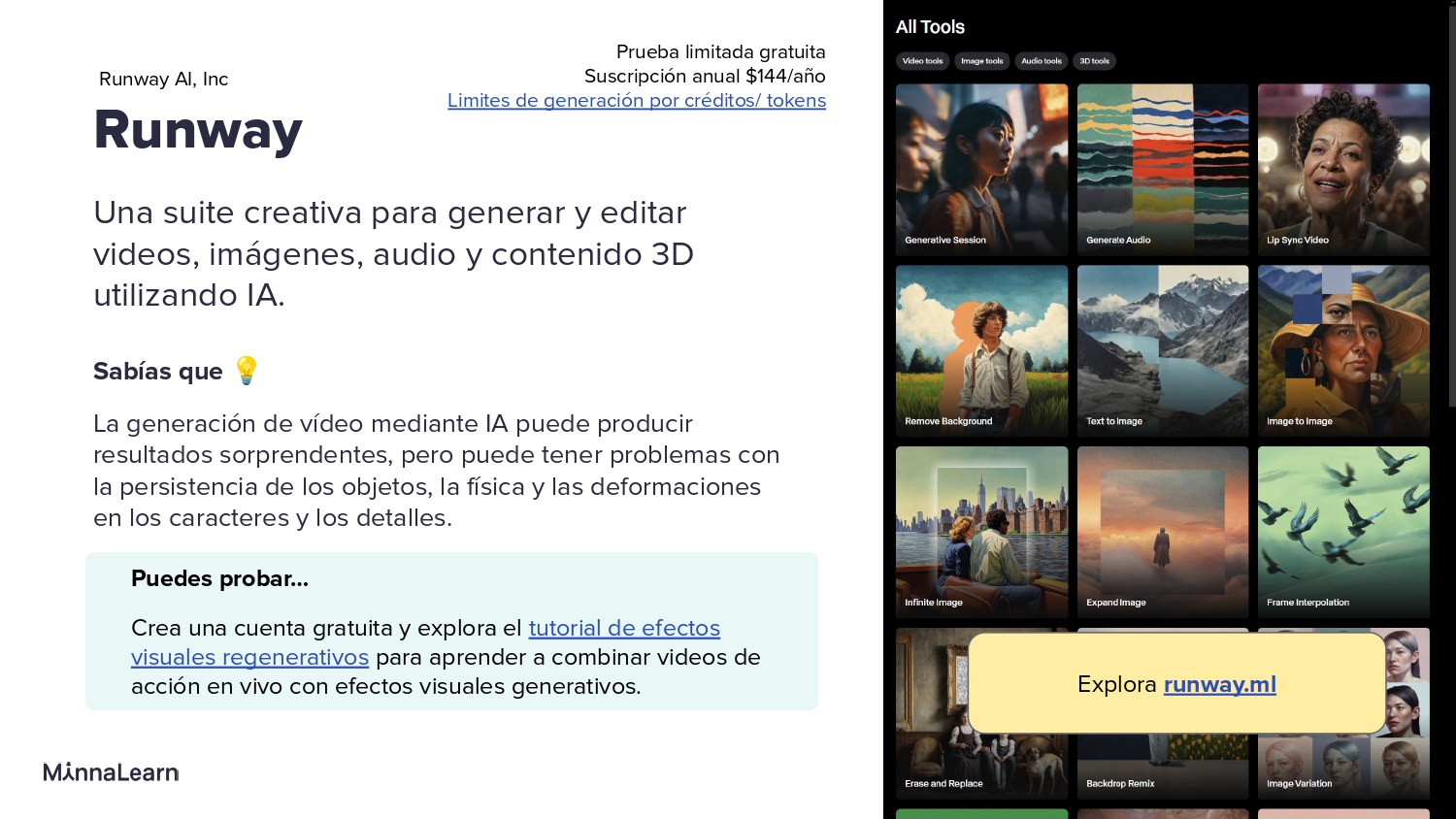Open the runway.ml link
This screenshot has width=1456, height=819.
tap(1220, 684)
